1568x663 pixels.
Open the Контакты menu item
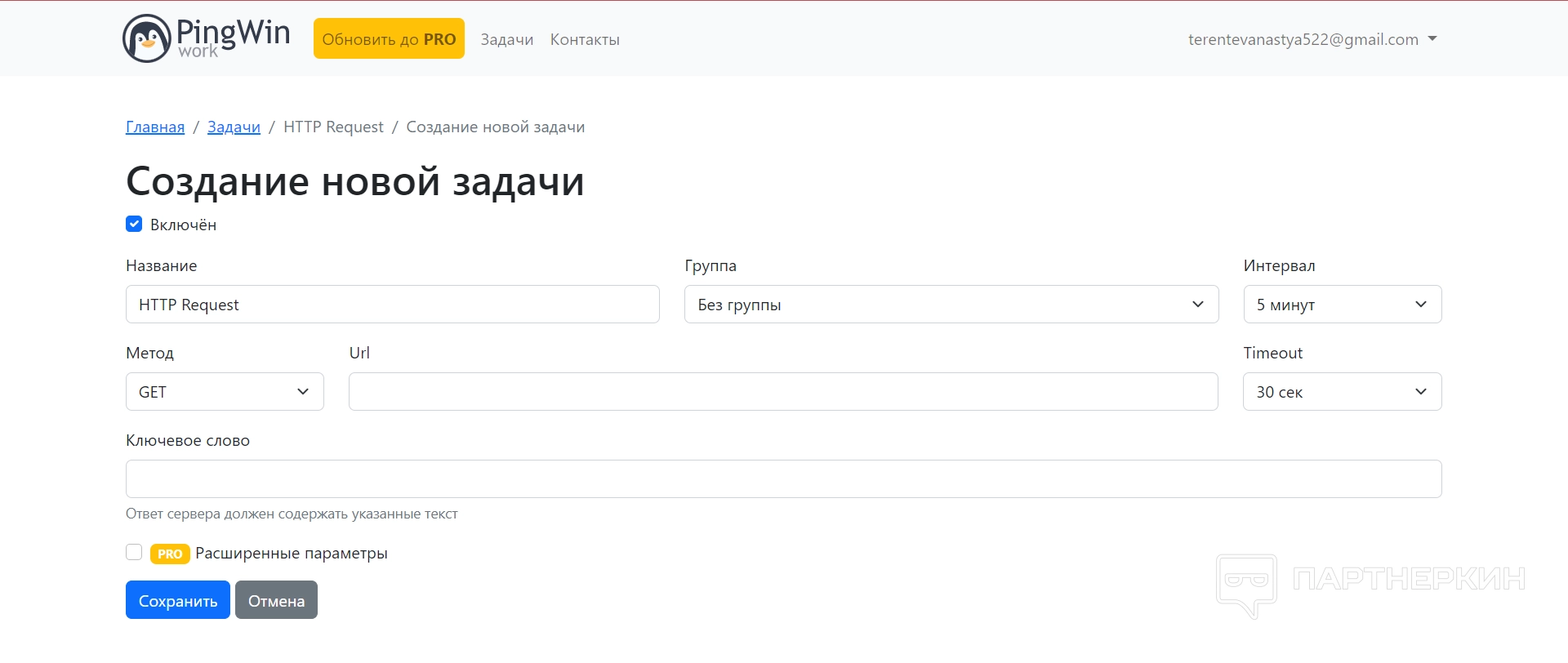pyautogui.click(x=585, y=39)
